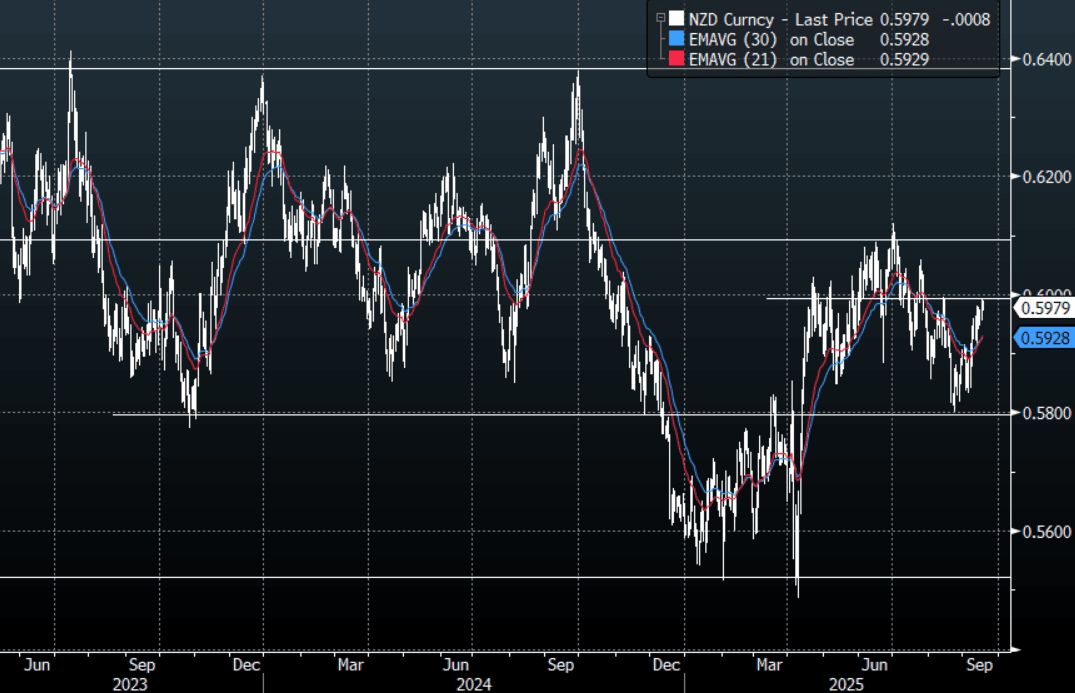Viewport: 1075px width, 693px height.
Task: Collapse the legend tree box icon
Action: tap(659, 18)
